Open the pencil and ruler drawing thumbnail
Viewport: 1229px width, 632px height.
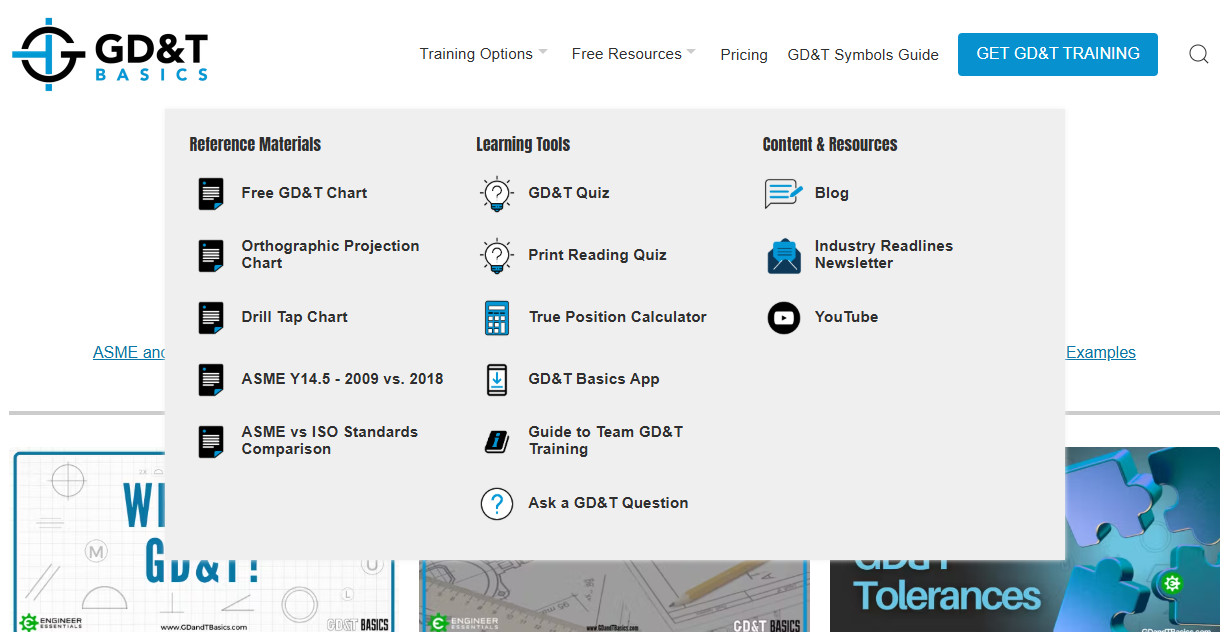click(614, 596)
